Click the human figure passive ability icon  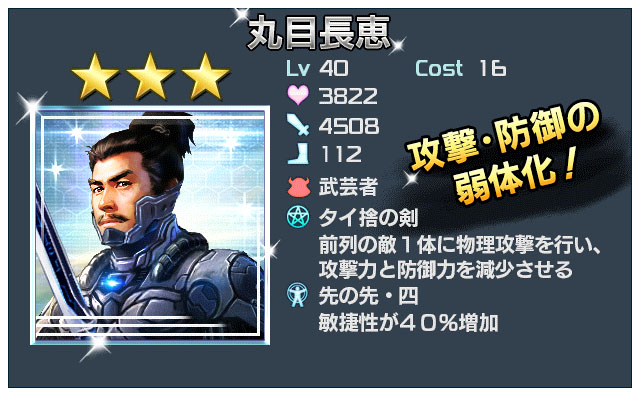297,295
